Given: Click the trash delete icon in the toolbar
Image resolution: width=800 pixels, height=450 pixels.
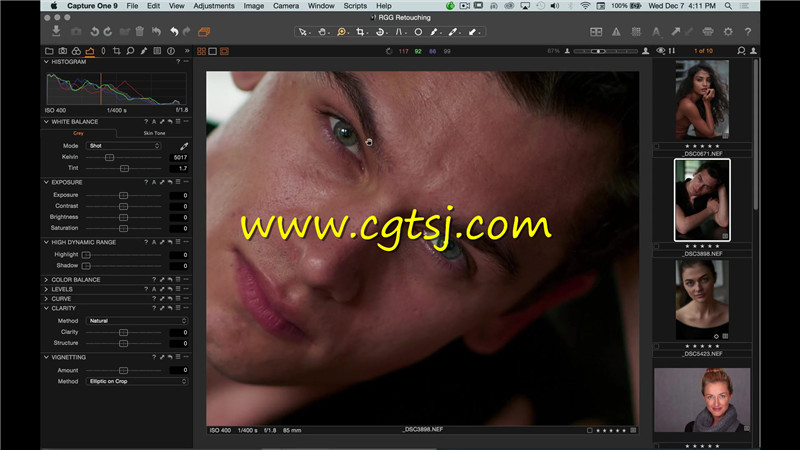Looking at the screenshot, I should 139,32.
